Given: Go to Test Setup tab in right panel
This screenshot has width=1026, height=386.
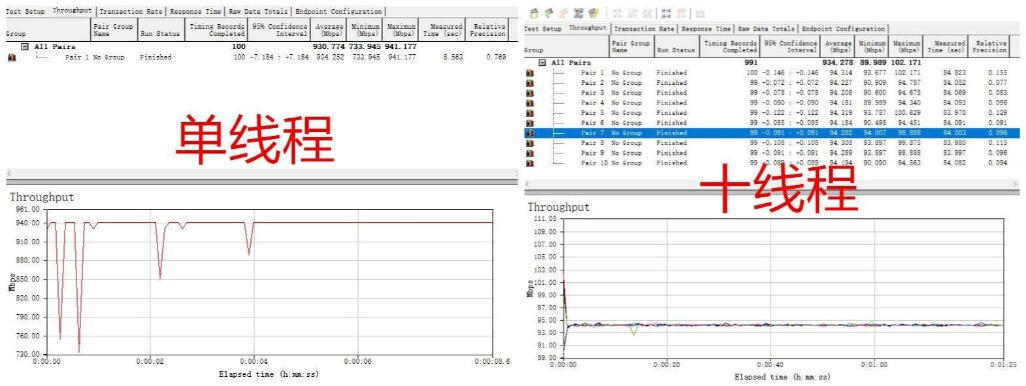Looking at the screenshot, I should point(543,29).
